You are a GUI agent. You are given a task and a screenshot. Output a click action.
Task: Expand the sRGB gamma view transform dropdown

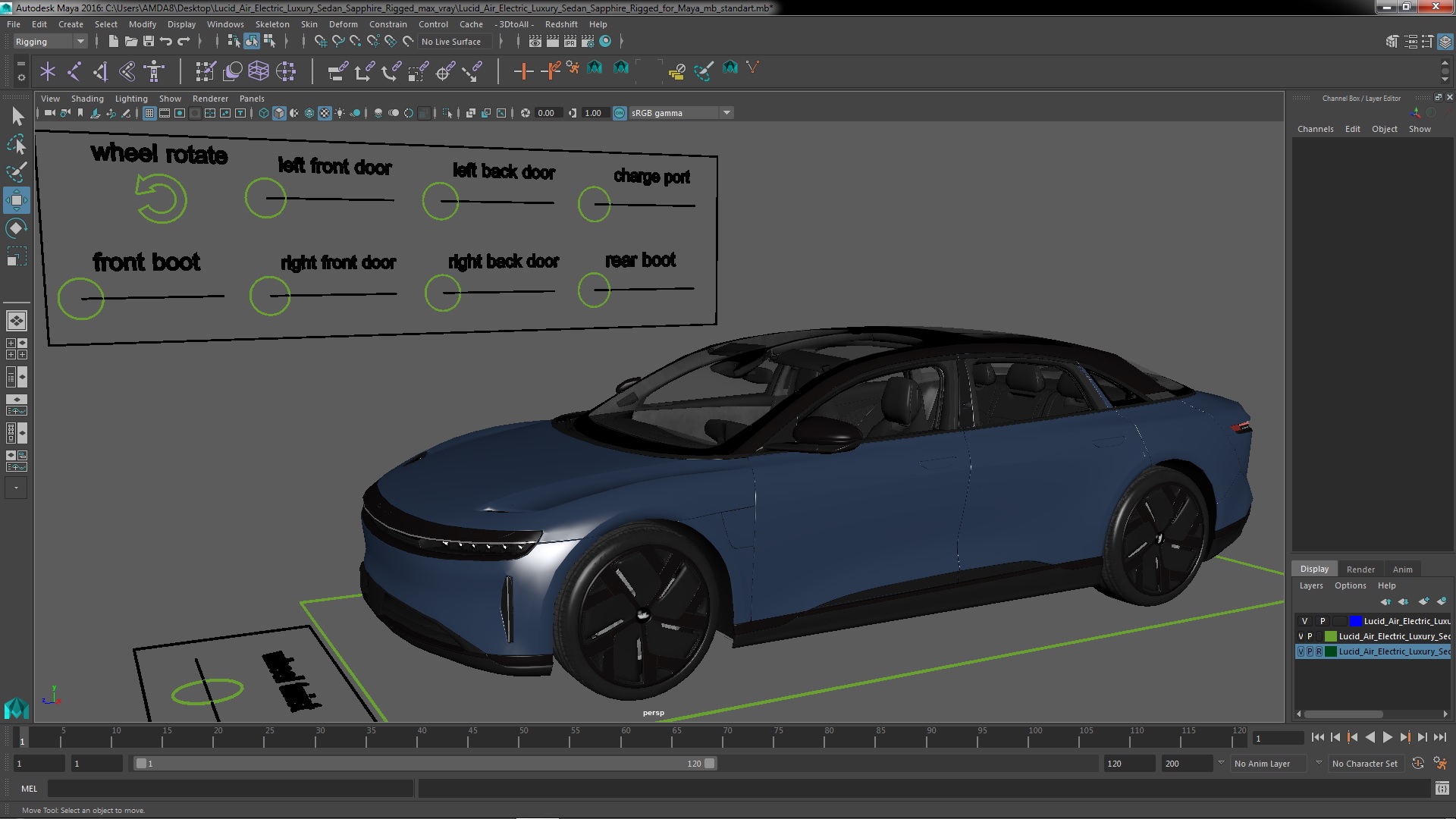tap(726, 113)
